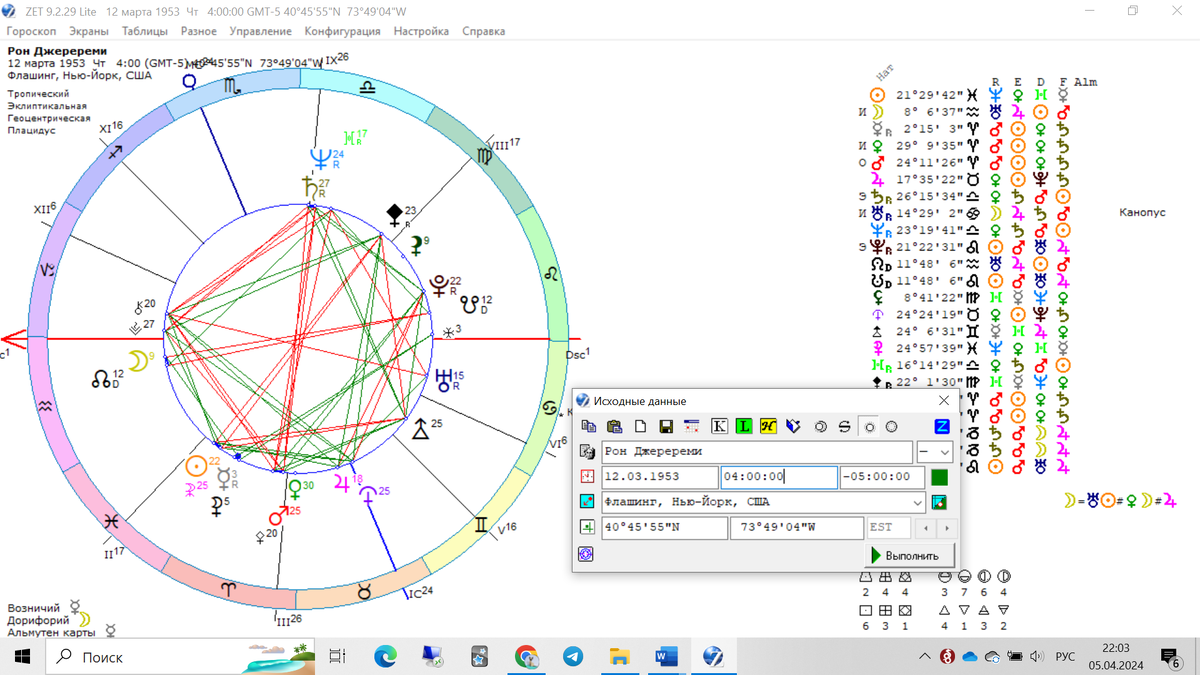This screenshot has width=1200, height=675.
Task: Click the Windows Start button
Action: [x=22, y=656]
